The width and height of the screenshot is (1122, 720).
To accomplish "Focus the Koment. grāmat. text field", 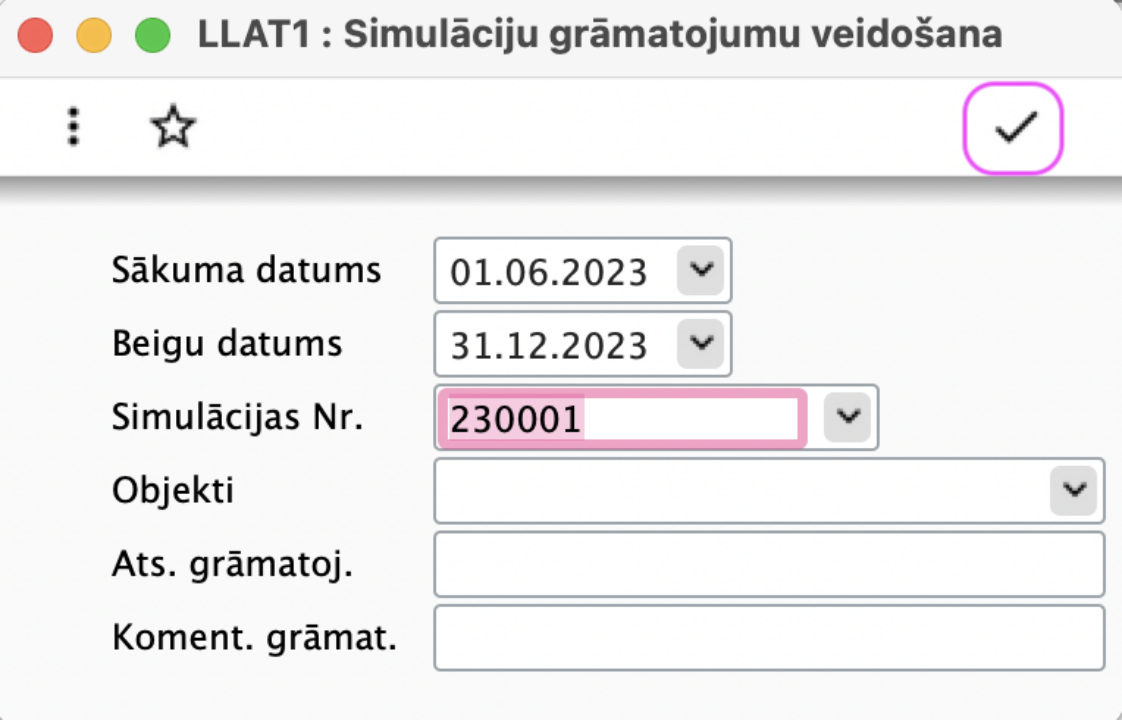I will point(769,638).
